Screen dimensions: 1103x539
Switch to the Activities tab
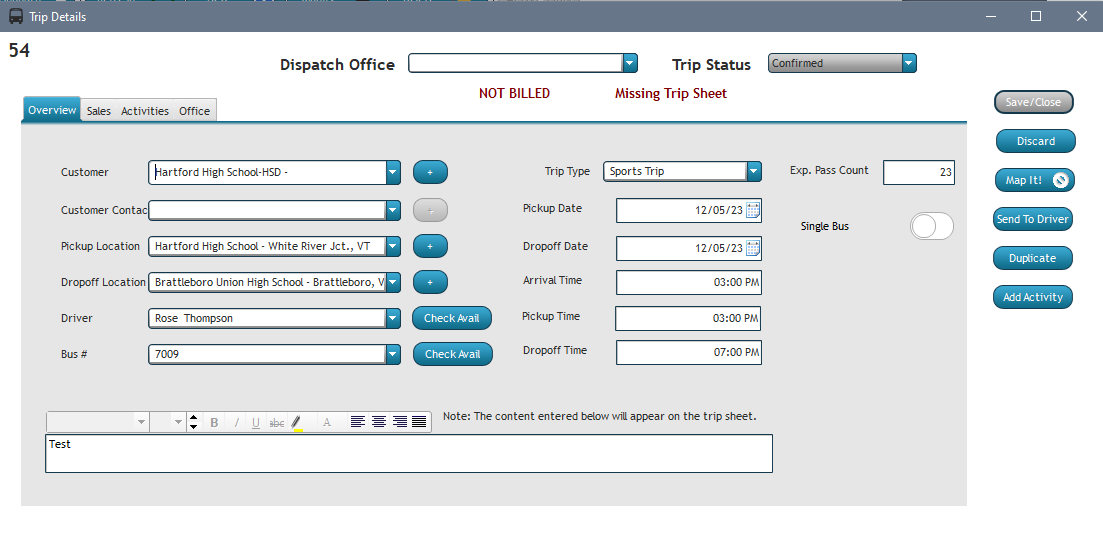pos(145,111)
